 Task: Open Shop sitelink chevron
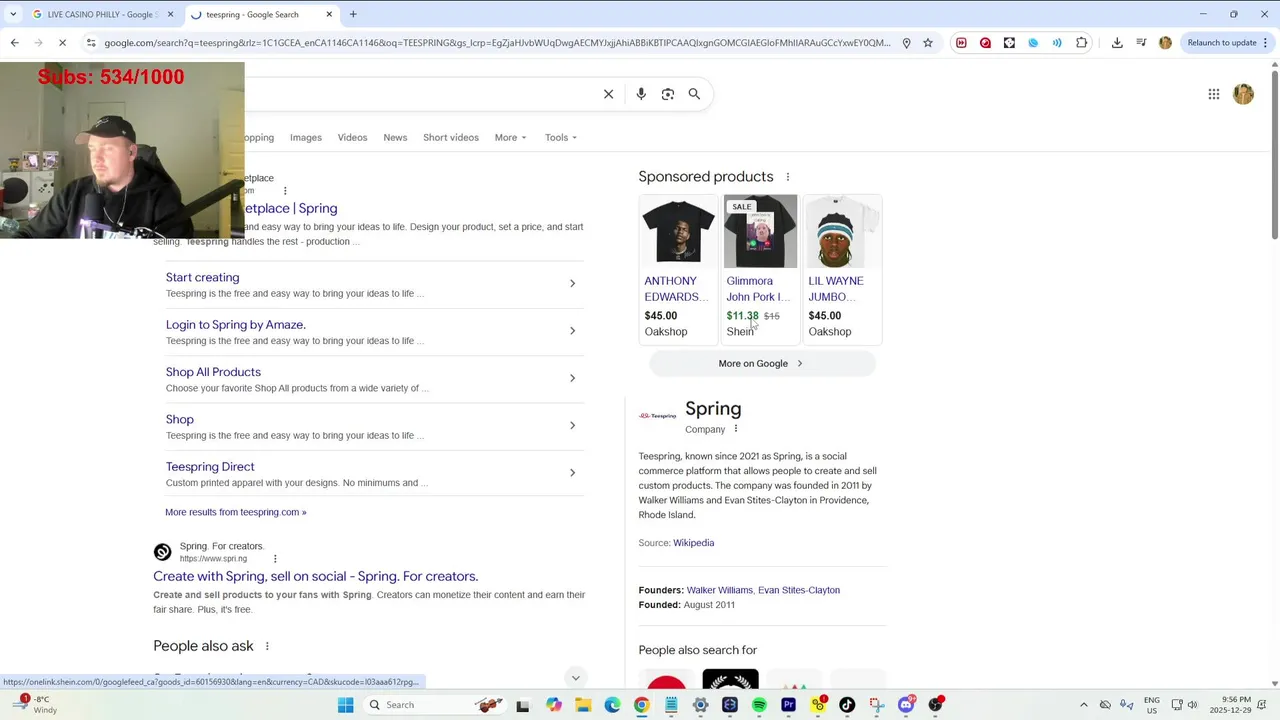(572, 425)
